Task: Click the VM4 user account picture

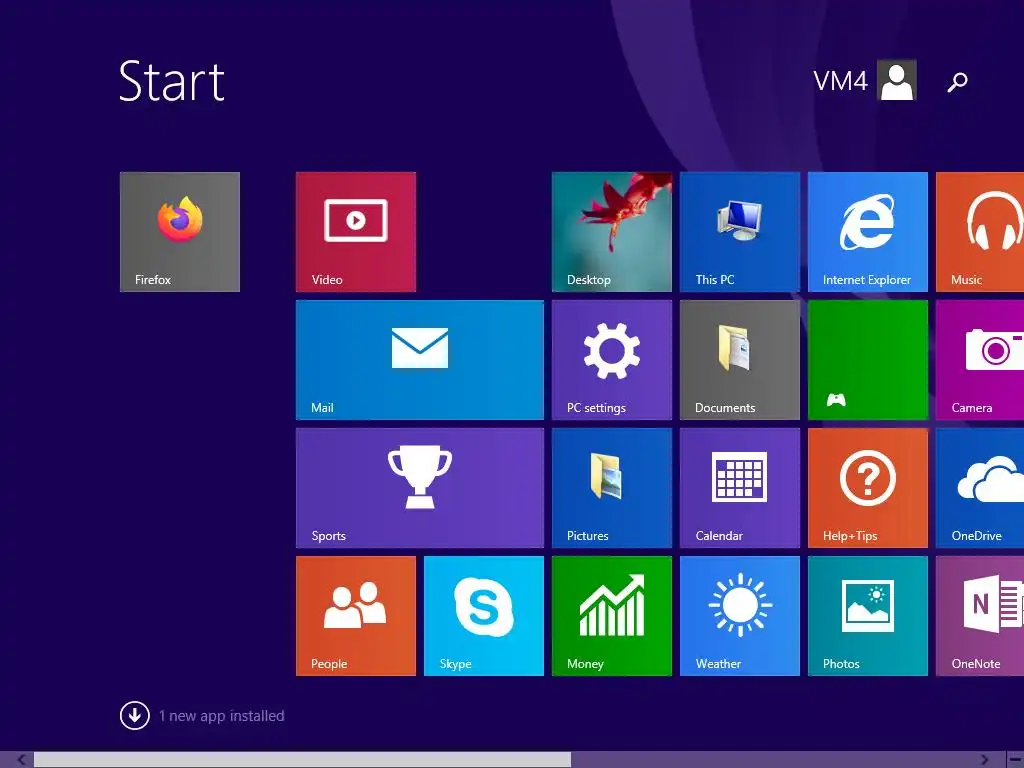Action: (x=897, y=80)
